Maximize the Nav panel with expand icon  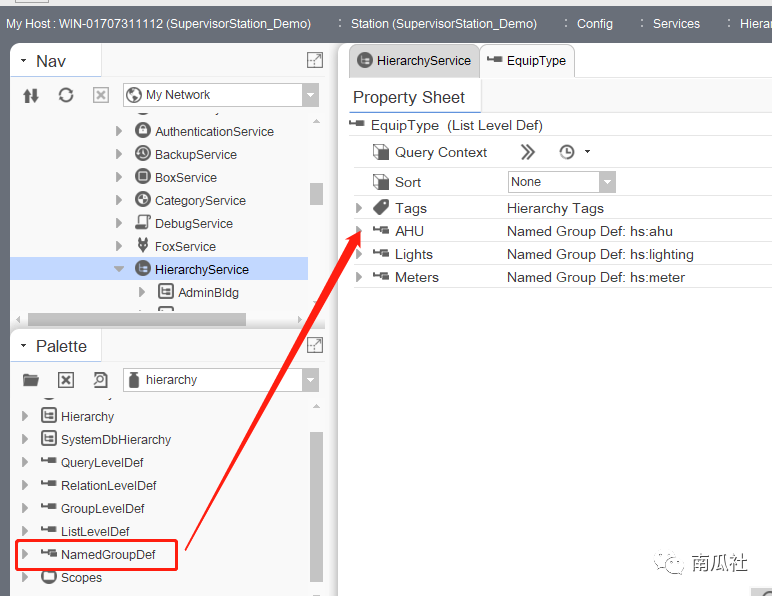[315, 60]
